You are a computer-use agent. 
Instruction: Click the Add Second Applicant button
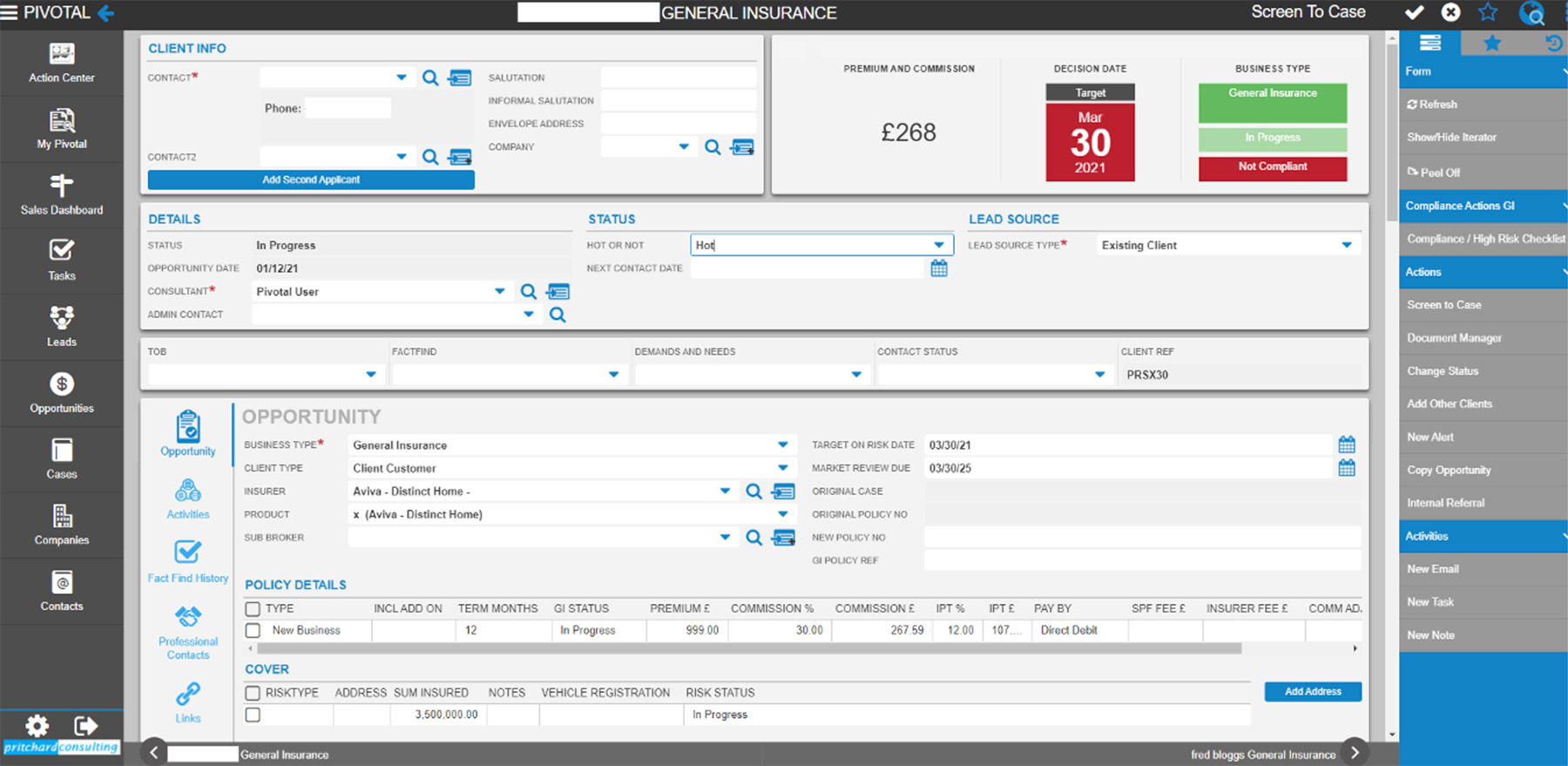pos(311,180)
